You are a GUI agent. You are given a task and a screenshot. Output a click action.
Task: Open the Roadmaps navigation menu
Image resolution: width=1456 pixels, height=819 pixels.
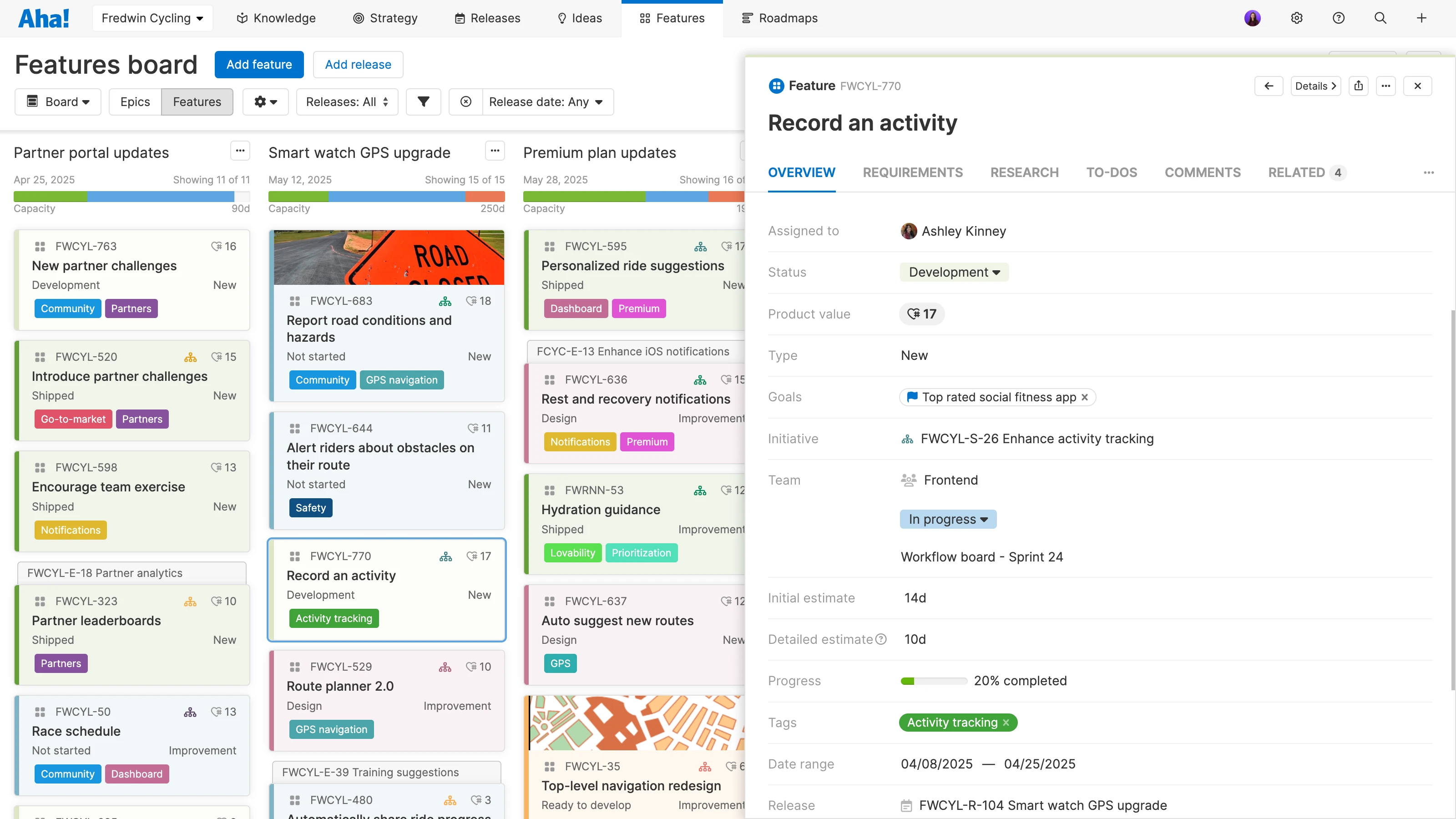point(779,18)
